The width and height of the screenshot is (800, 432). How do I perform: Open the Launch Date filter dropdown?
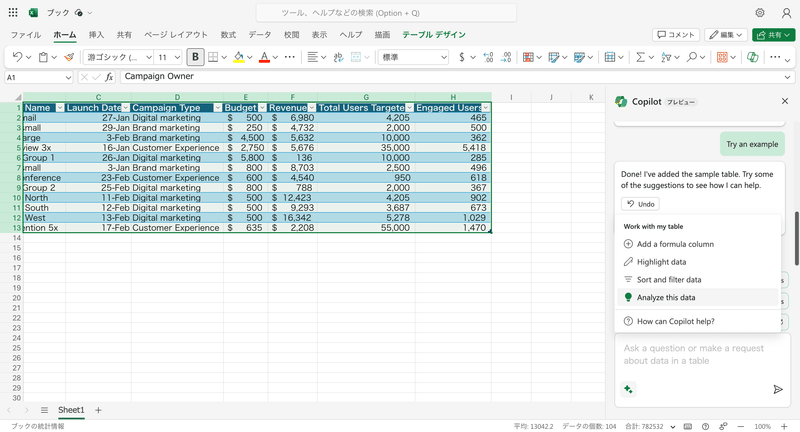tap(126, 108)
